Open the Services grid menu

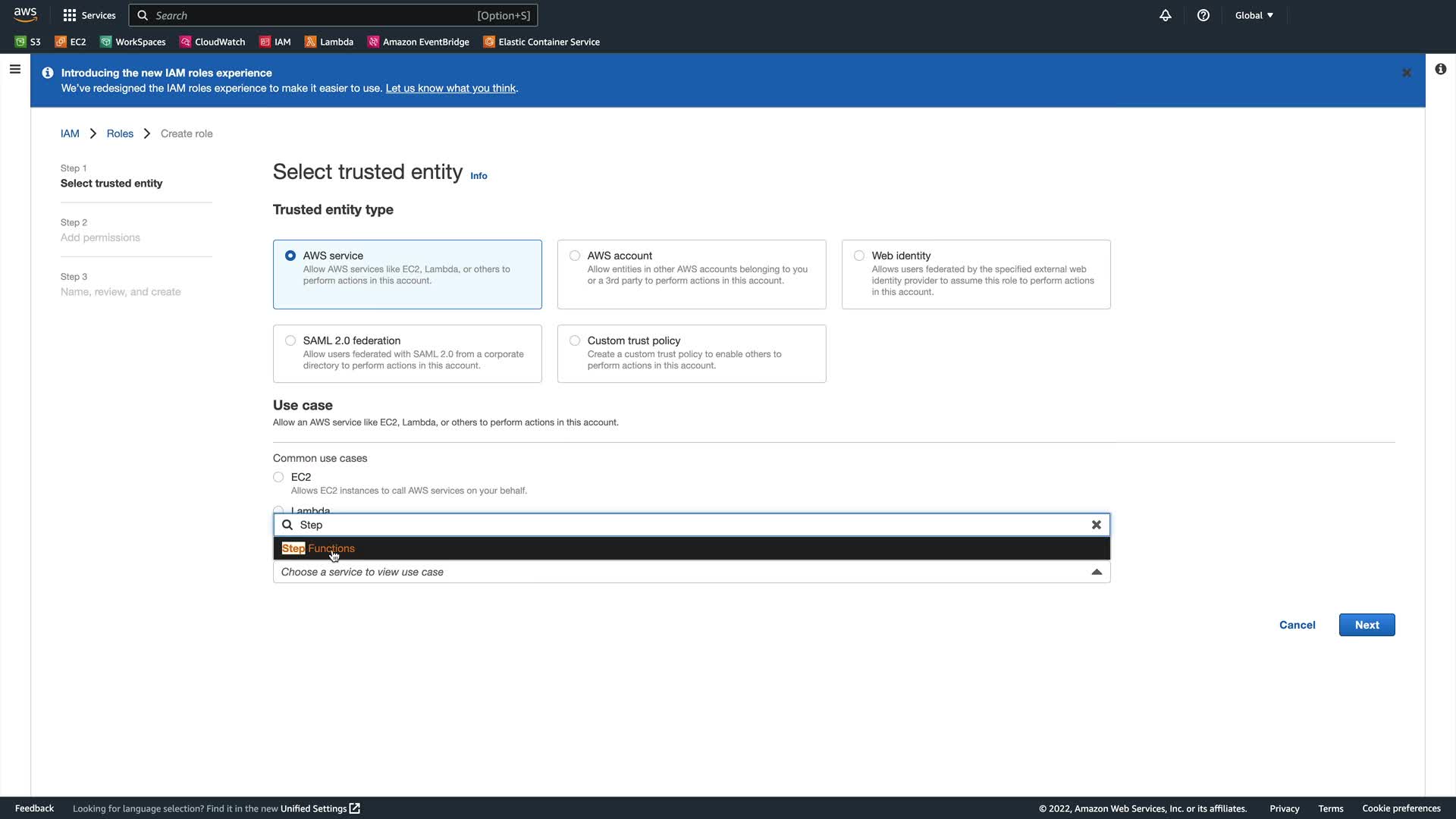tap(89, 15)
